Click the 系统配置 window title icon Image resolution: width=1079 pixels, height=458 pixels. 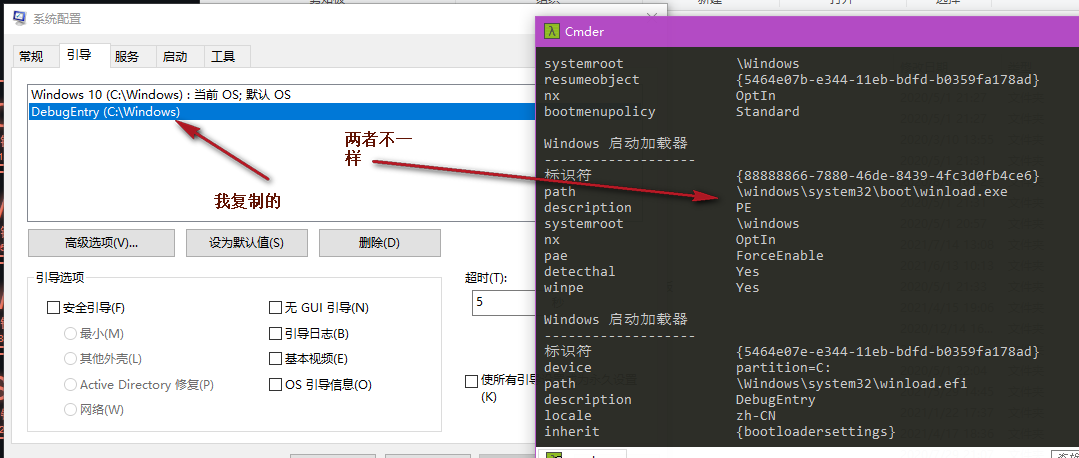pyautogui.click(x=19, y=17)
